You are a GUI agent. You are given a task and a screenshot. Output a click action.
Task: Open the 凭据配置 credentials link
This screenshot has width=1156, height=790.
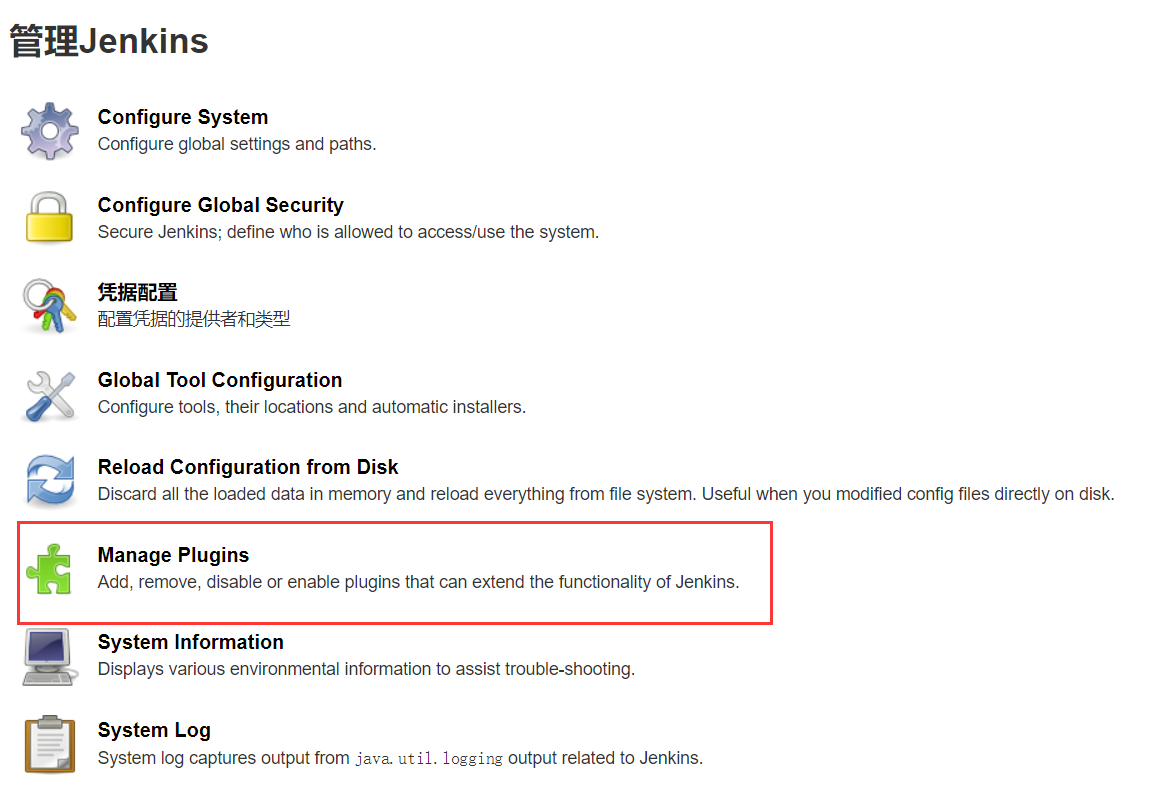click(x=137, y=293)
